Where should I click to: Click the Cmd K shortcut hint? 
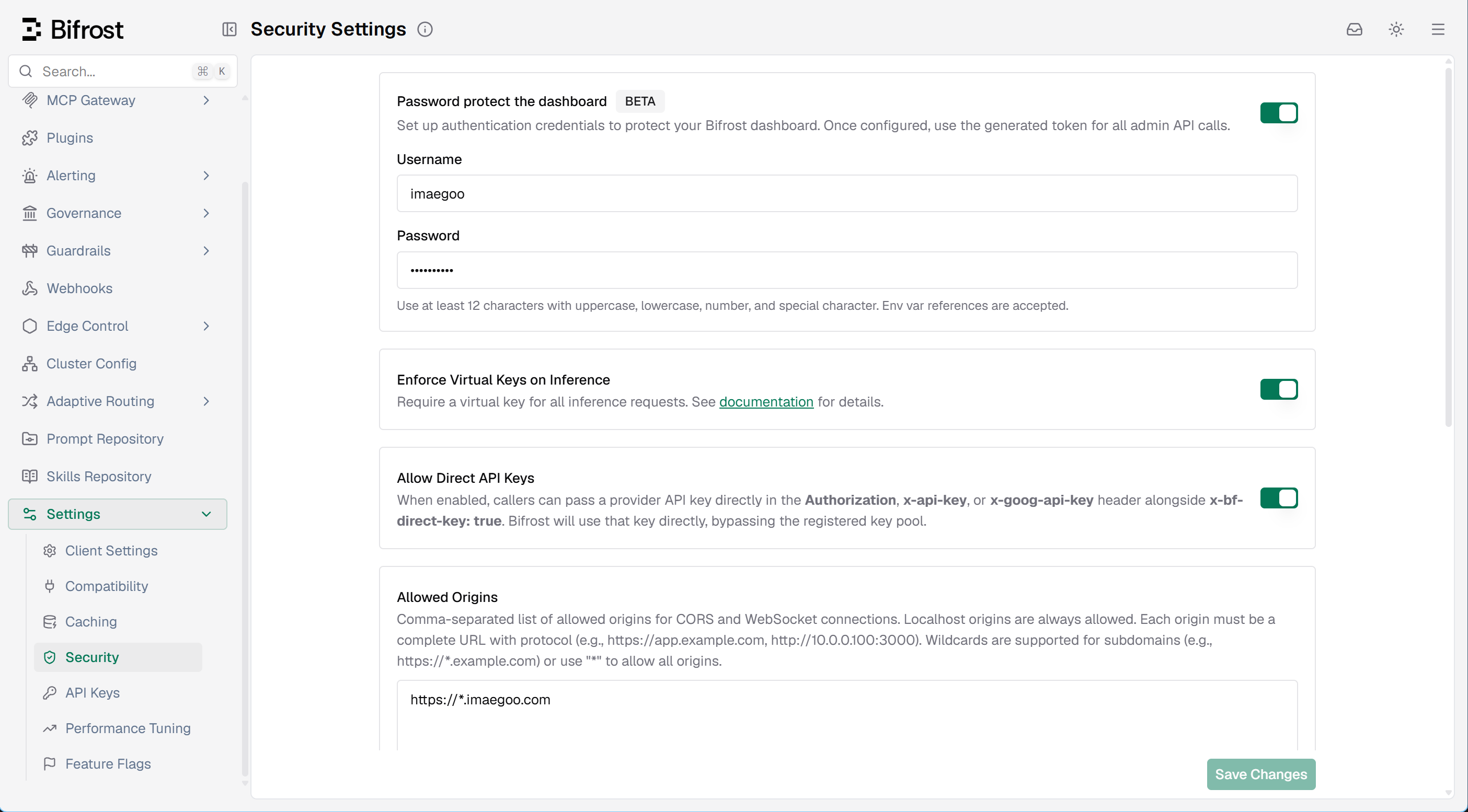click(x=212, y=71)
